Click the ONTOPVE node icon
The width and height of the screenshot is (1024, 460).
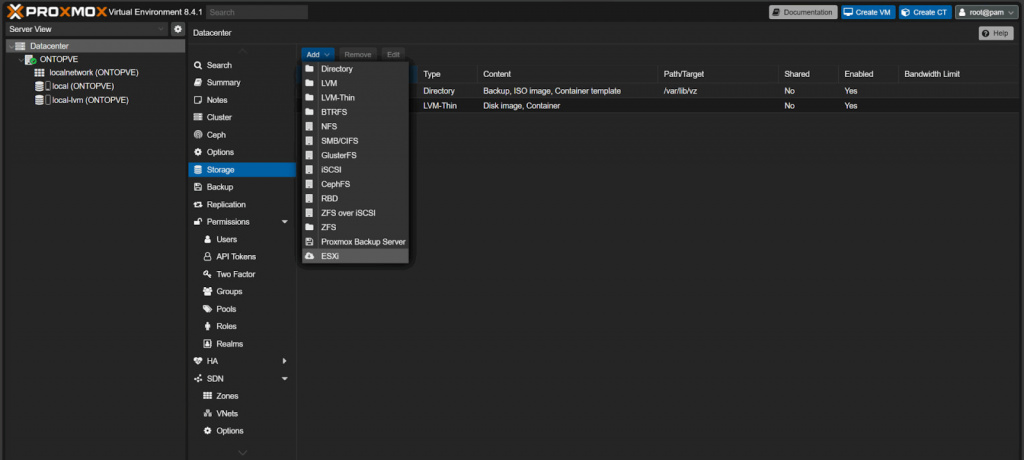(x=31, y=59)
